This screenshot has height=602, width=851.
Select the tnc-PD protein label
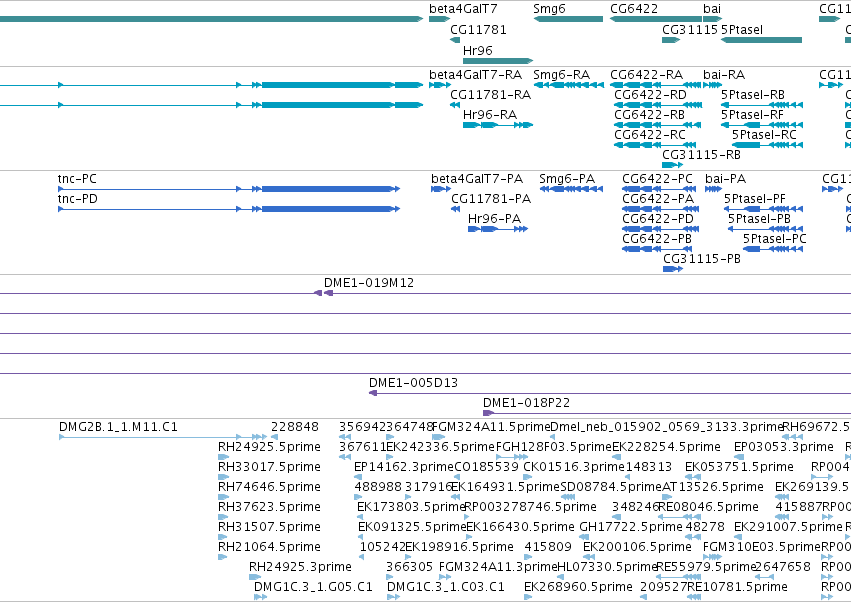coord(78,199)
